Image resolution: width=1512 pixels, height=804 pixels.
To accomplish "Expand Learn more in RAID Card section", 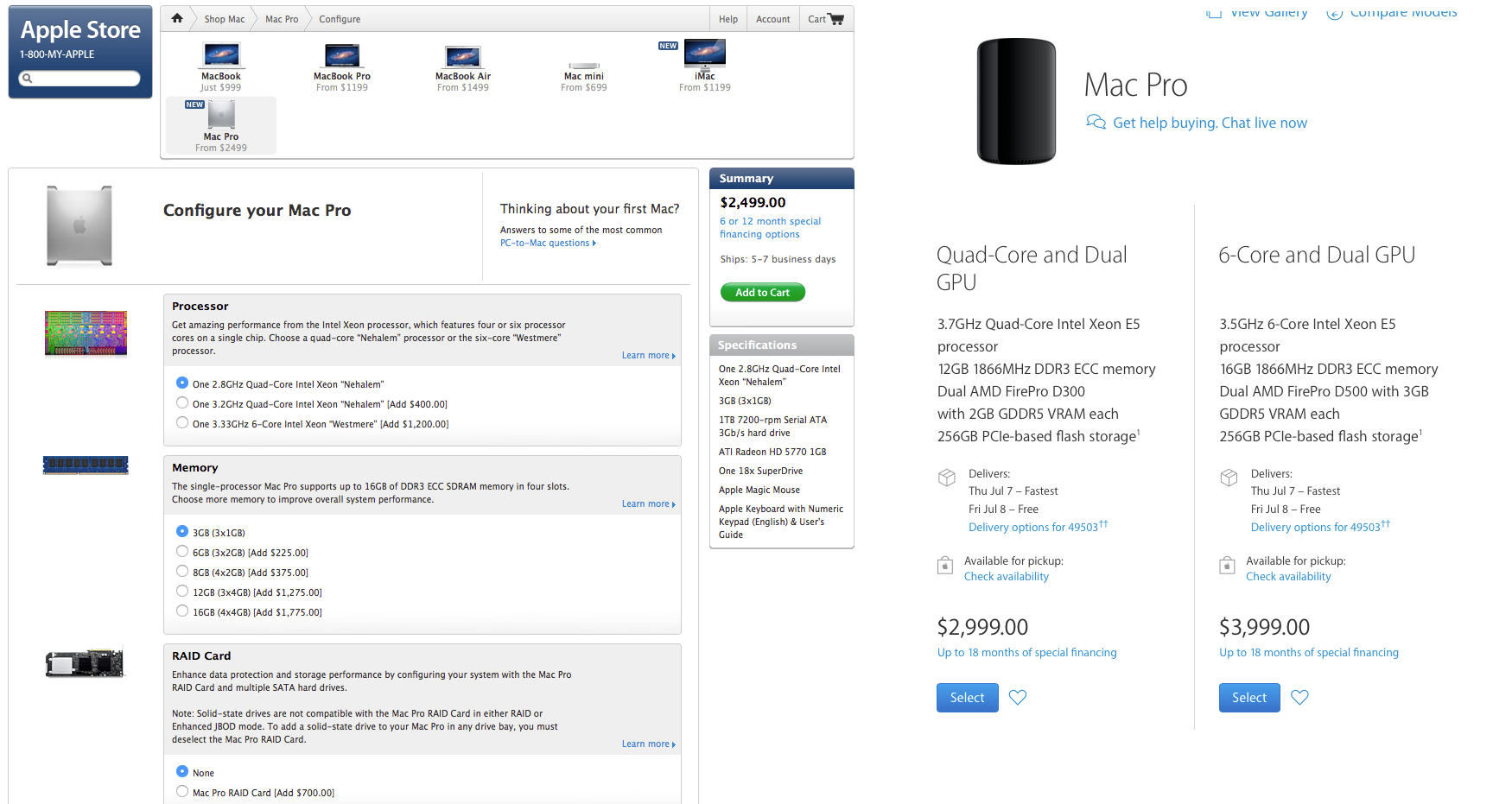I will (x=648, y=744).
